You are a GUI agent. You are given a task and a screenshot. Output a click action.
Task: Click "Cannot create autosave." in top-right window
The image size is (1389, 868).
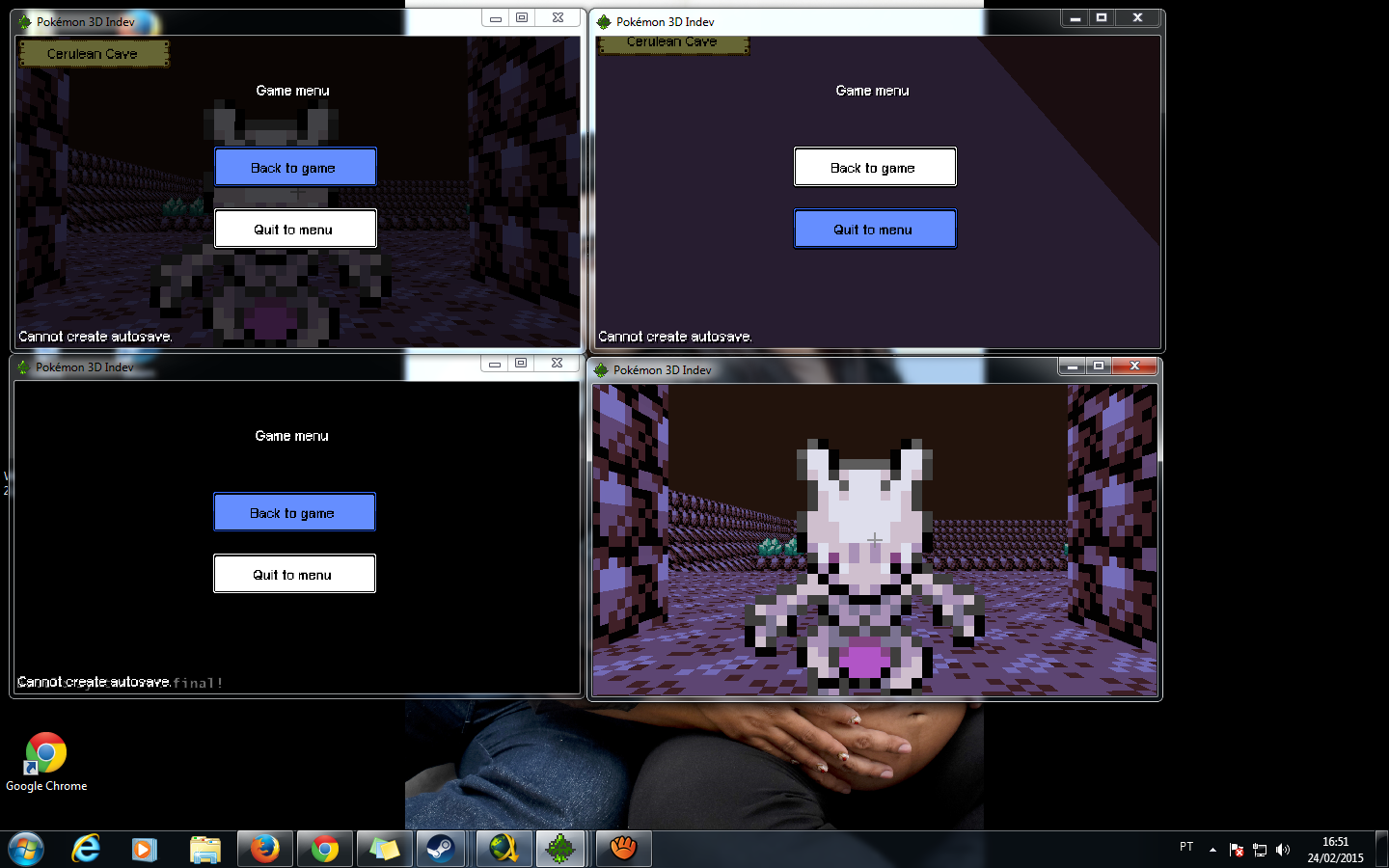pyautogui.click(x=675, y=337)
